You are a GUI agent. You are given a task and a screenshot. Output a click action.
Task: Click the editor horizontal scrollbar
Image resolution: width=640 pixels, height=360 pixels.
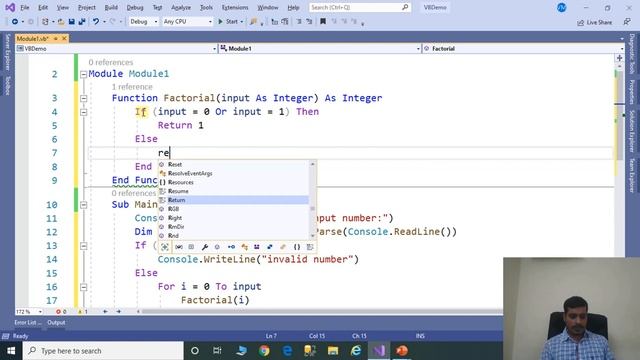(x=322, y=311)
